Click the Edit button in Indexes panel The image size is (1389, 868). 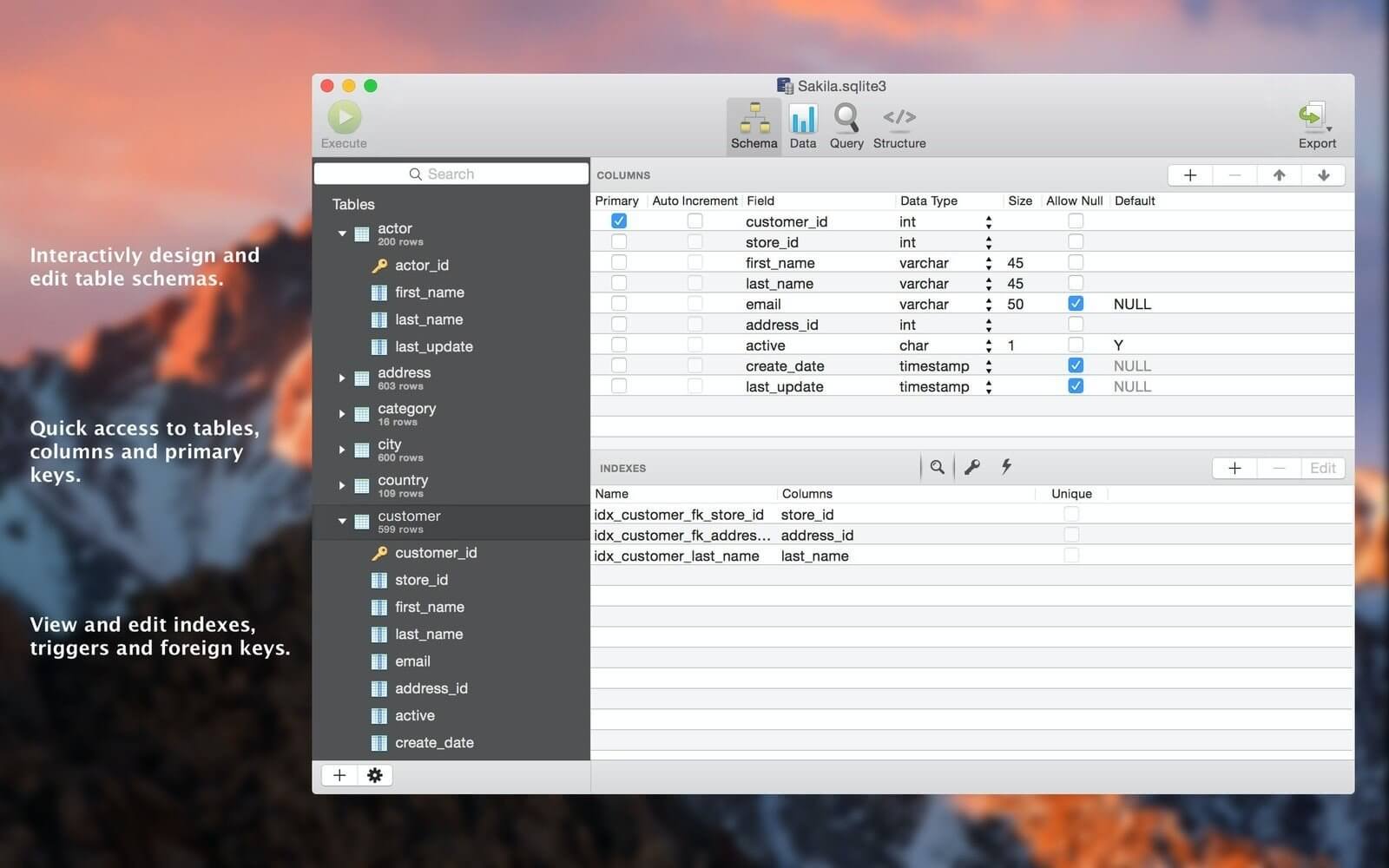pos(1322,468)
